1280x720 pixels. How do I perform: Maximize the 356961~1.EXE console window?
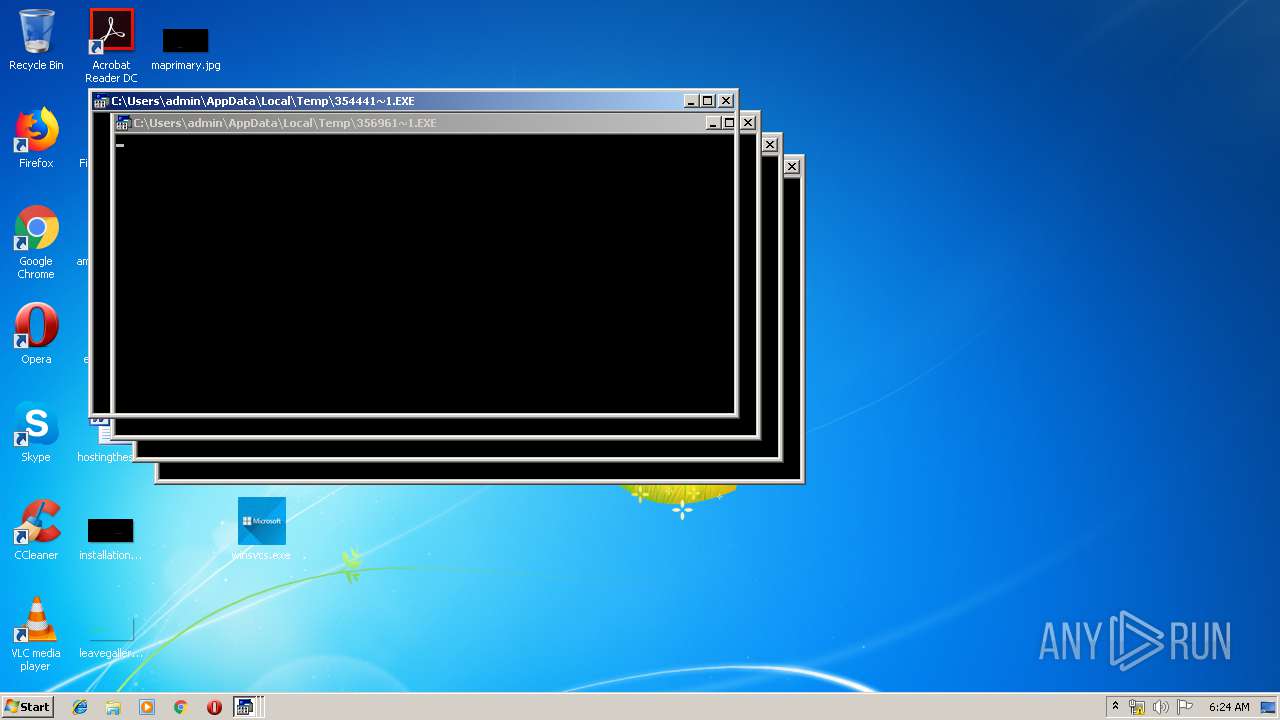click(729, 123)
